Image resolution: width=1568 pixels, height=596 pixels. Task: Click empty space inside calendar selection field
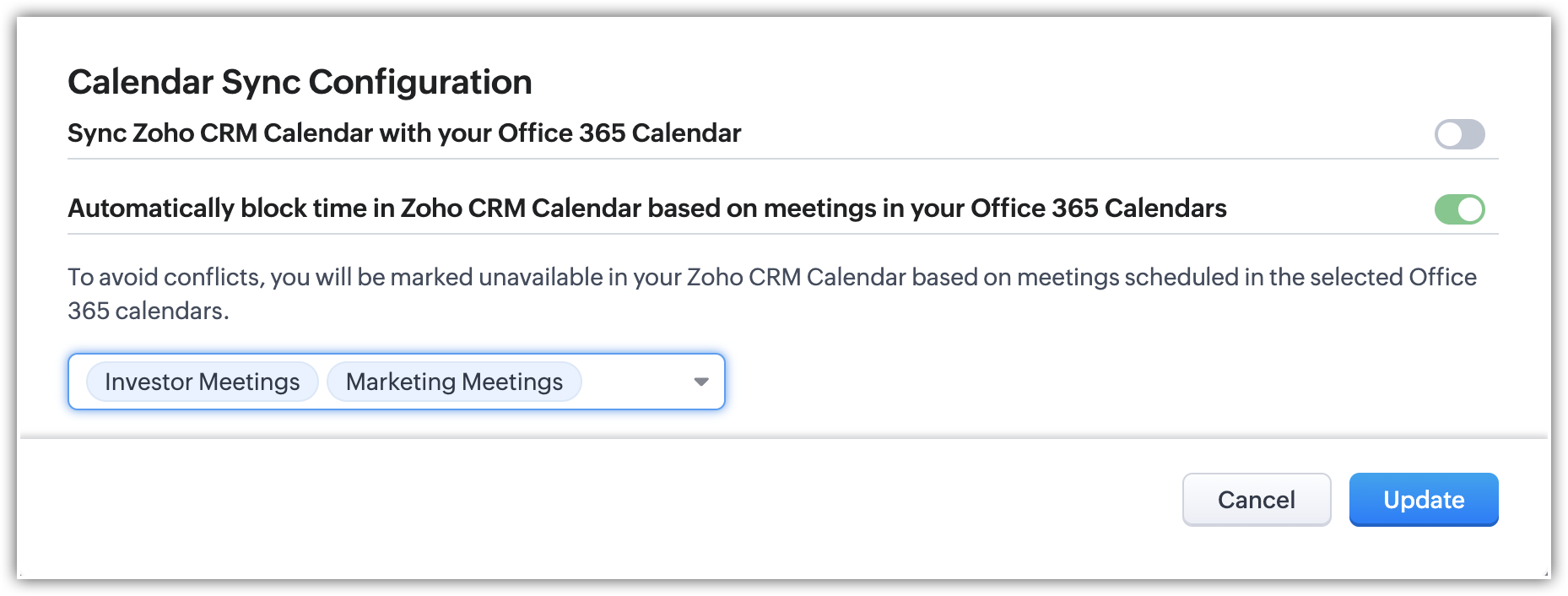coord(633,382)
